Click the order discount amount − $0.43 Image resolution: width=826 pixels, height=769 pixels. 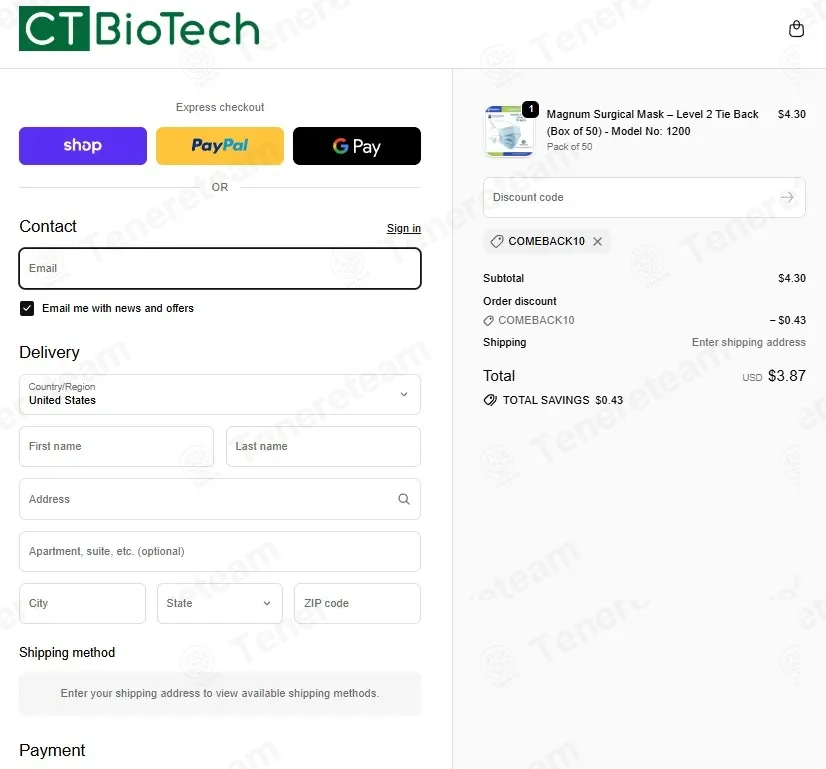(788, 320)
